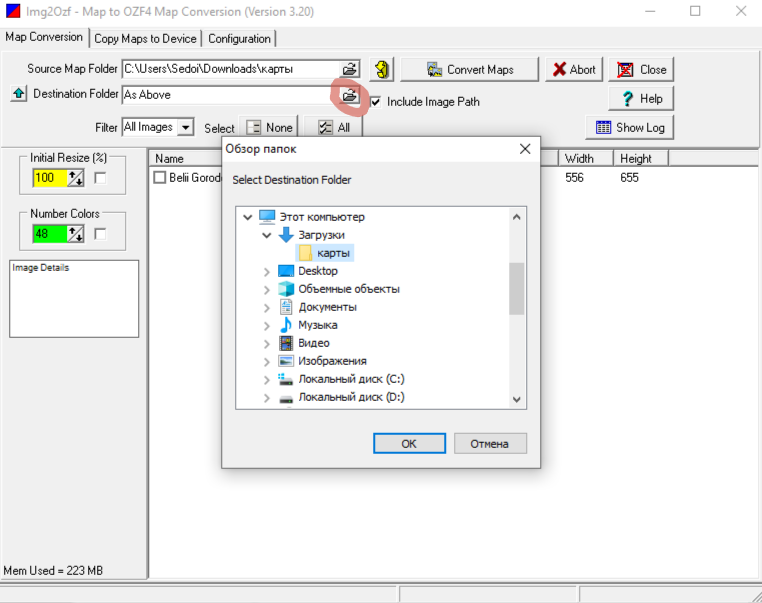762x603 pixels.
Task: Start conversion with the Convert Maps button
Action: point(470,69)
